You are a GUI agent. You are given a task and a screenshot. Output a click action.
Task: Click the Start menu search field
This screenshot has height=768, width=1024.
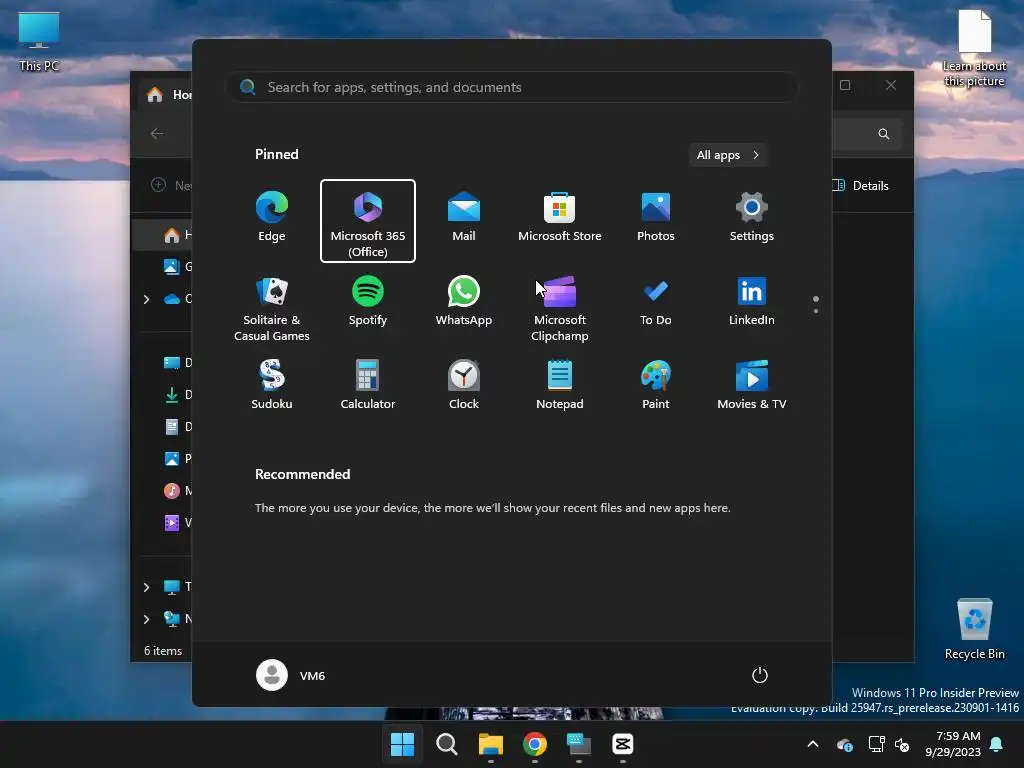click(512, 87)
